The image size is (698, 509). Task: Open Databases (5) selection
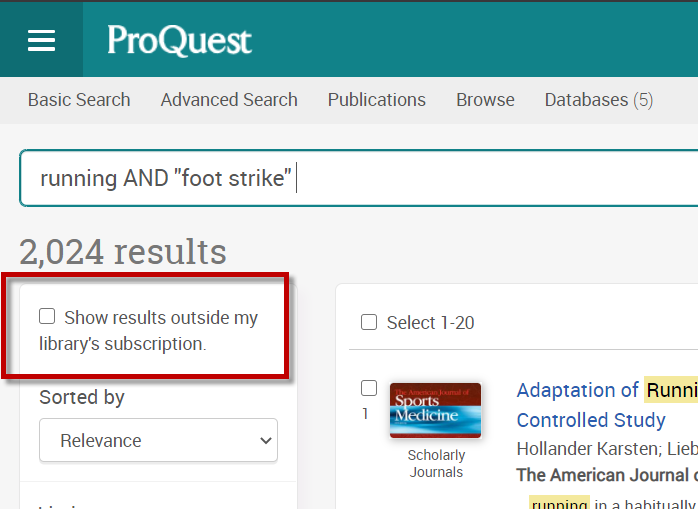(598, 100)
